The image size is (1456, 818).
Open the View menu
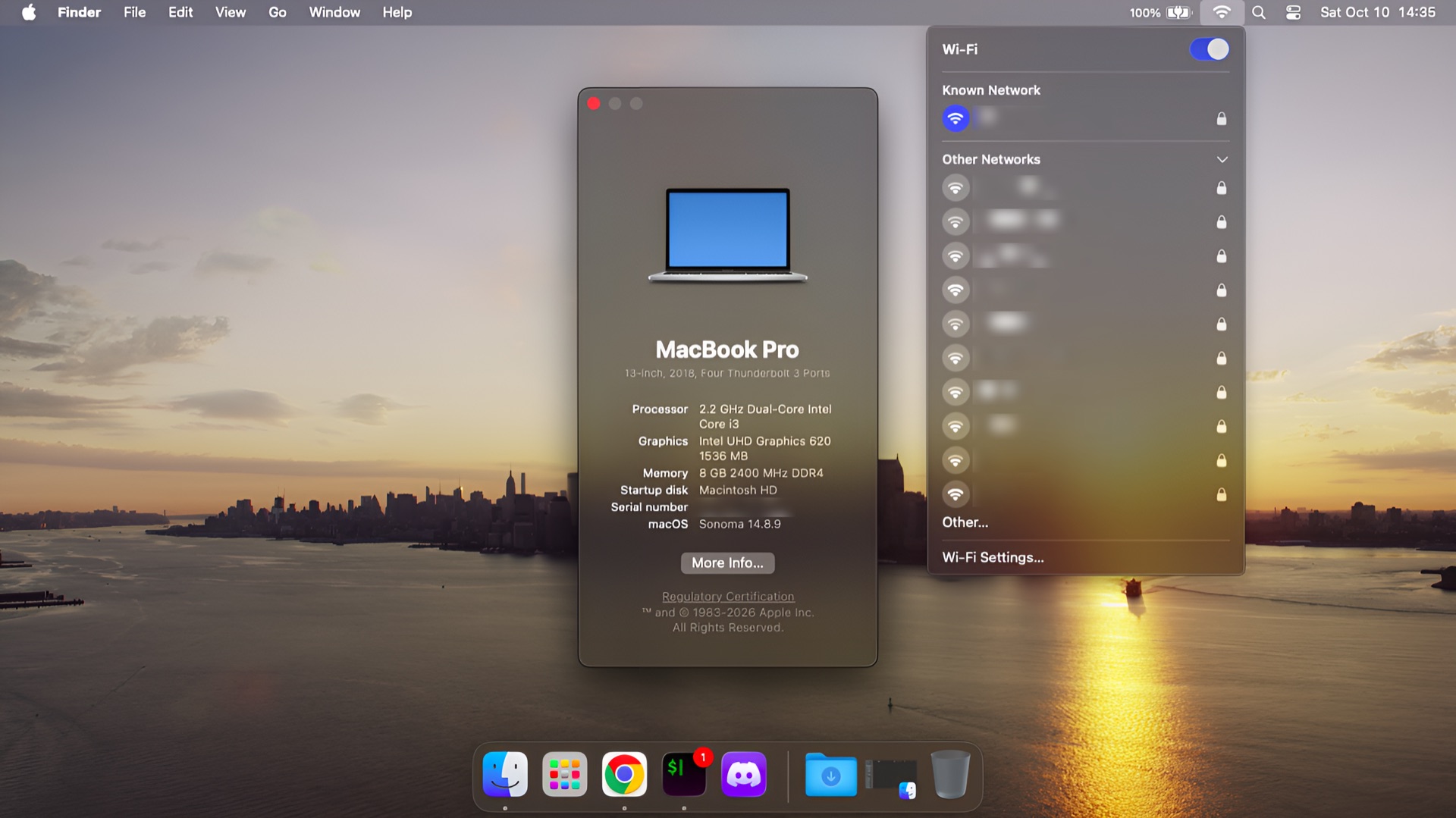(x=231, y=12)
